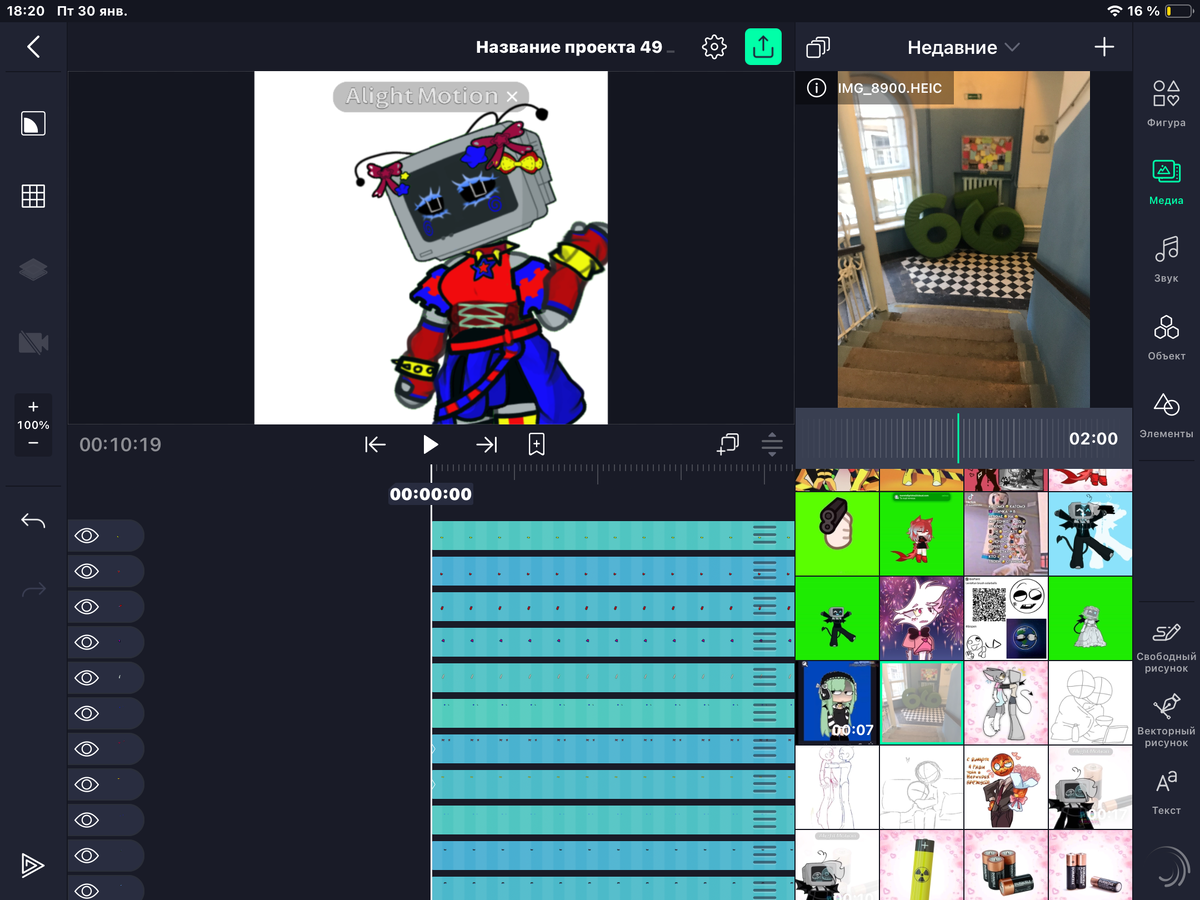Open the project settings gear
Screen dimensions: 1200x900
coord(714,47)
